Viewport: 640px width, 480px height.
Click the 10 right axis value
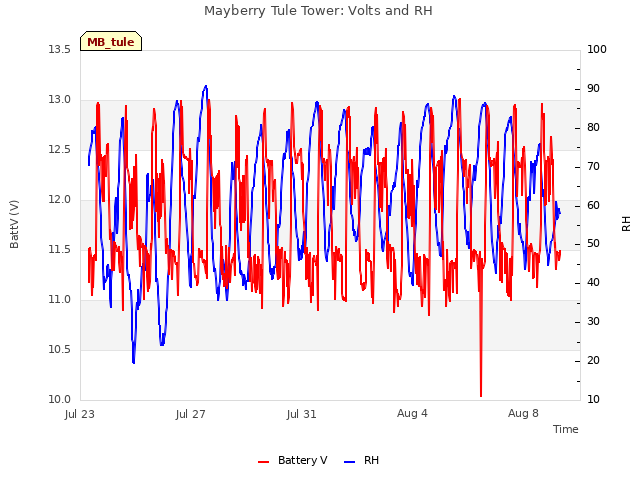pyautogui.click(x=593, y=399)
